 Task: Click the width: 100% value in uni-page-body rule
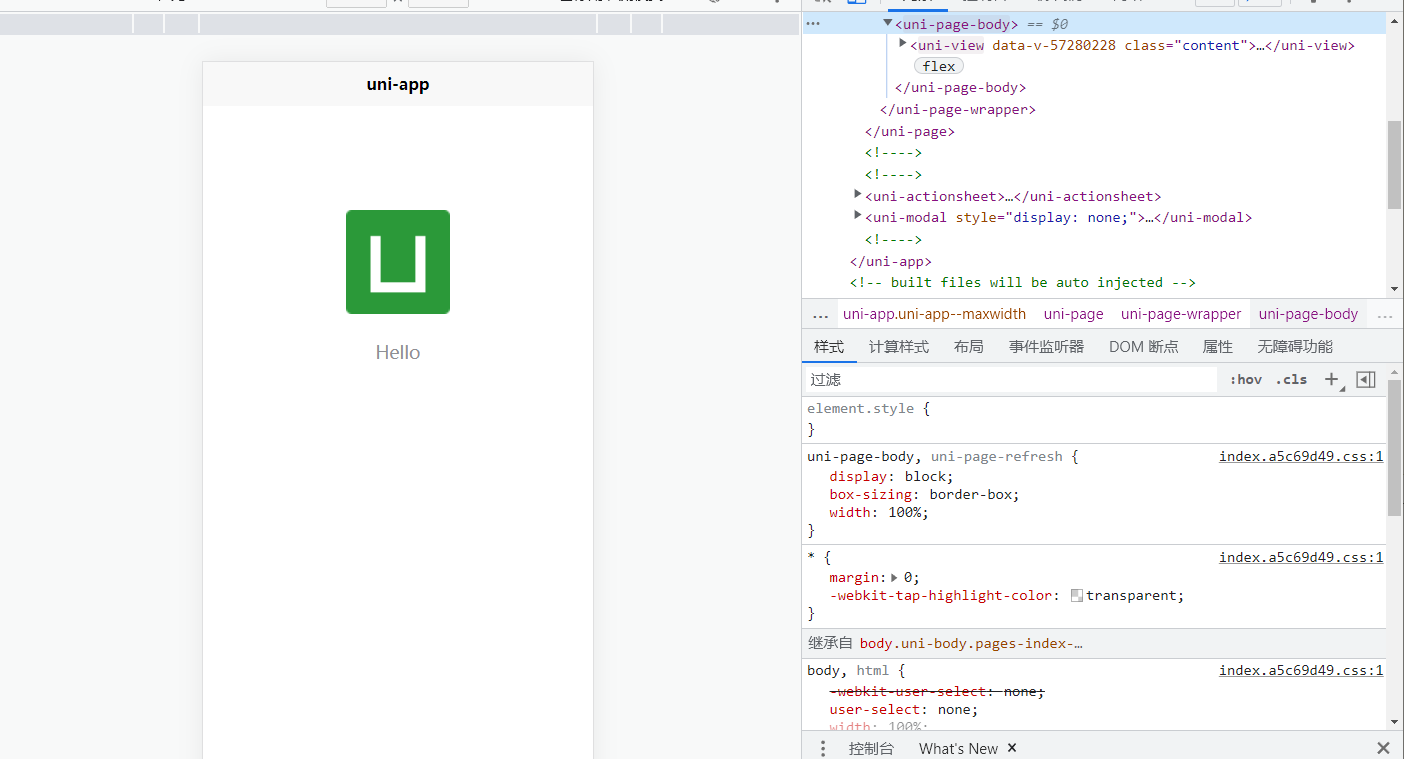[906, 513]
